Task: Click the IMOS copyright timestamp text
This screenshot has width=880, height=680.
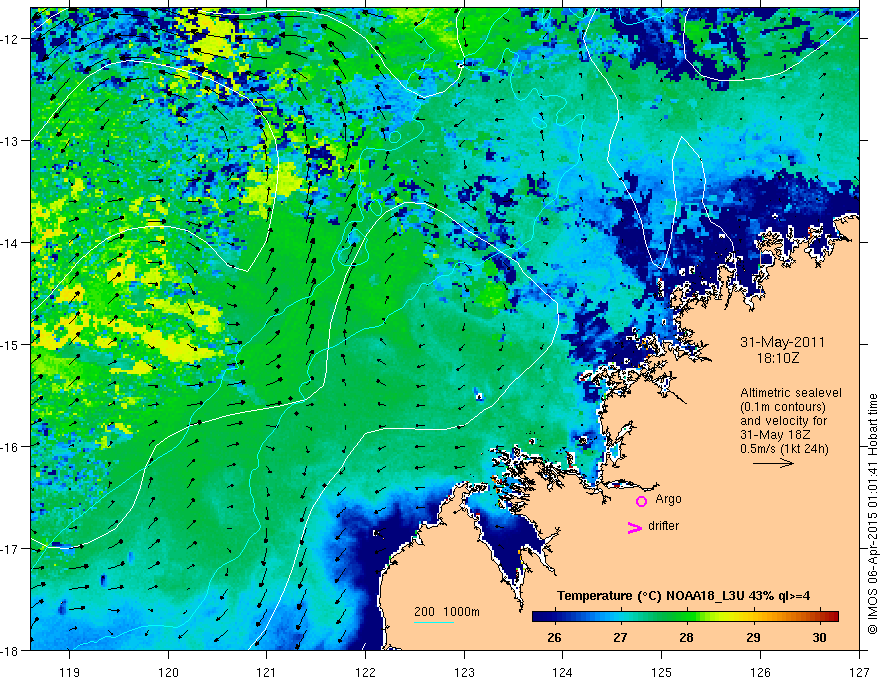Action: pyautogui.click(x=872, y=514)
